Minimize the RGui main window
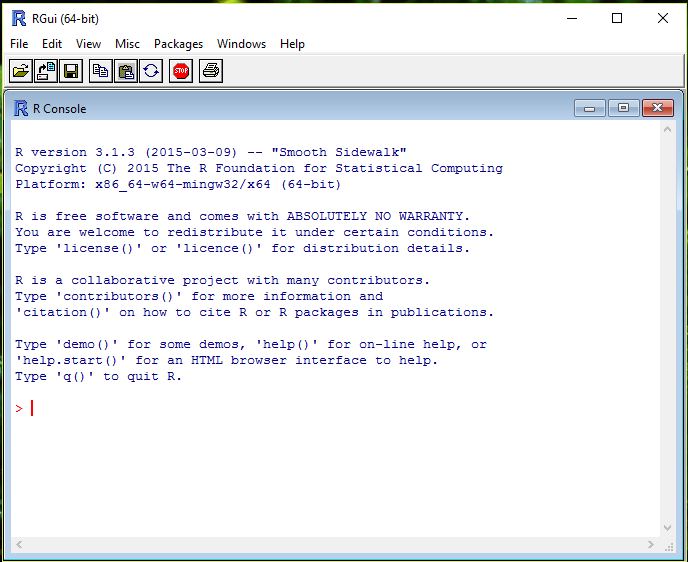Screen dimensions: 688x562 pyautogui.click(x=572, y=18)
